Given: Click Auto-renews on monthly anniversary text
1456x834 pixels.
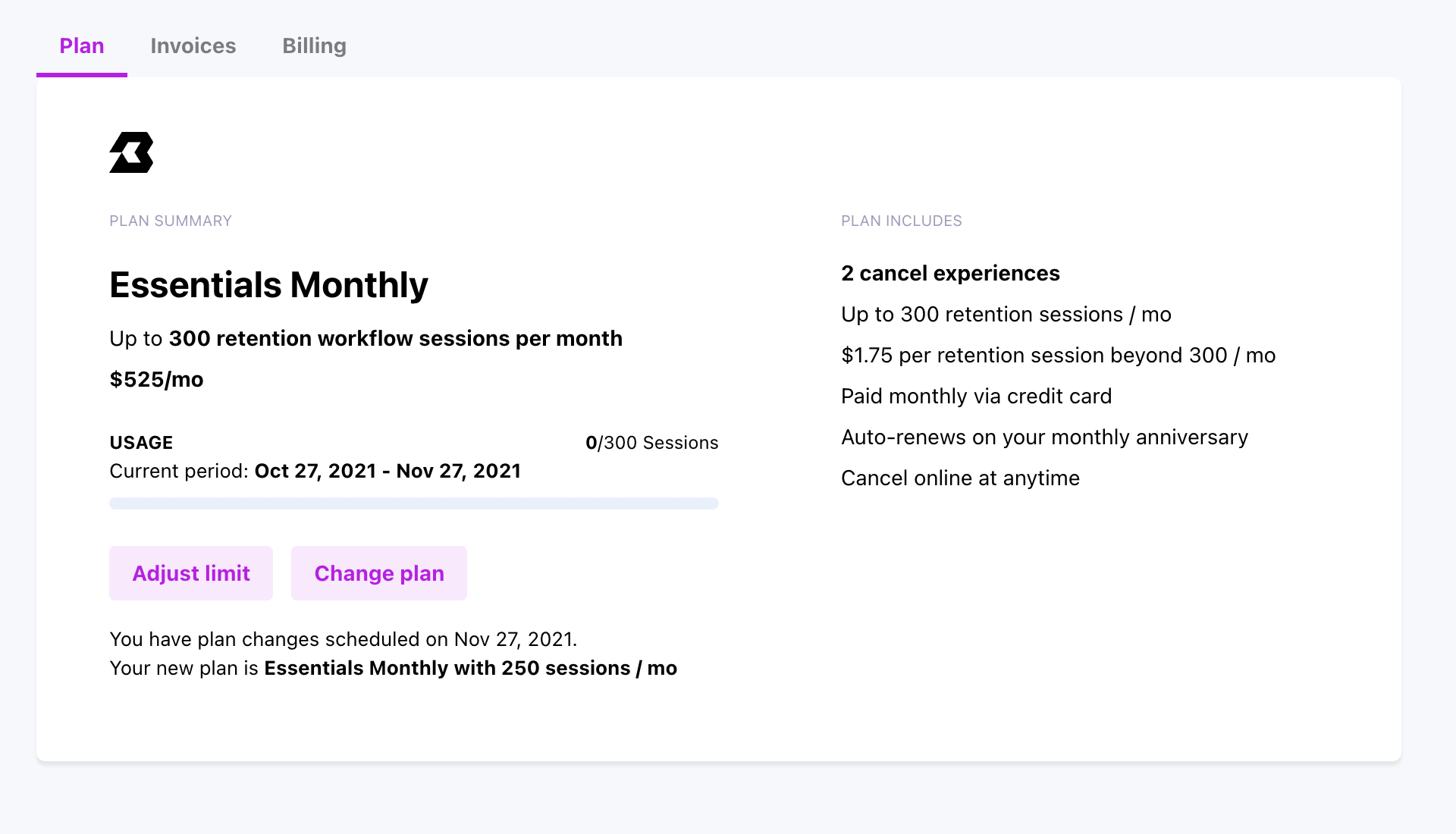Looking at the screenshot, I should [1044, 437].
